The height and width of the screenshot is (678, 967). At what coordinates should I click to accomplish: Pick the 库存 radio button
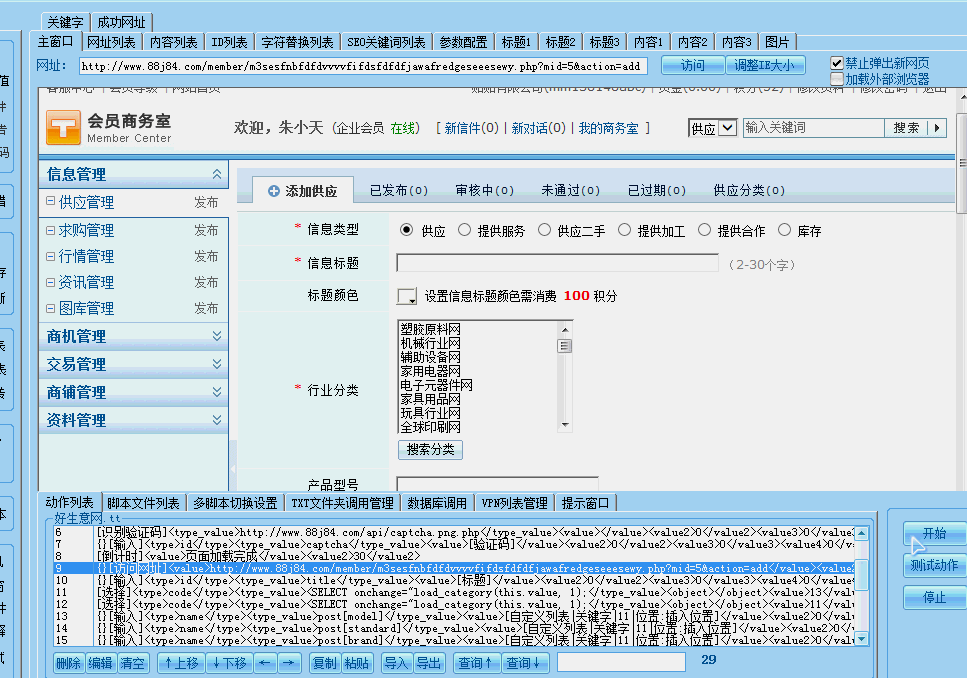pos(784,230)
